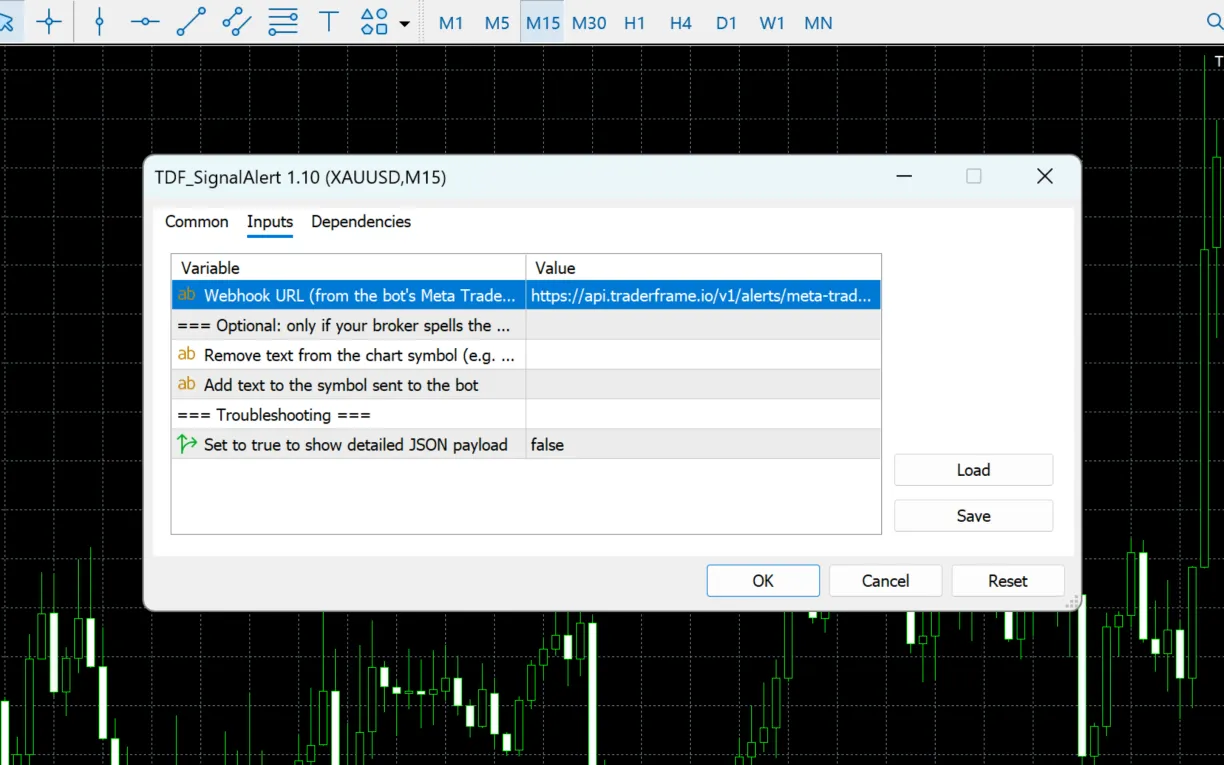Click string icon beside Remove text row
This screenshot has height=765, width=1224.
pyautogui.click(x=187, y=354)
